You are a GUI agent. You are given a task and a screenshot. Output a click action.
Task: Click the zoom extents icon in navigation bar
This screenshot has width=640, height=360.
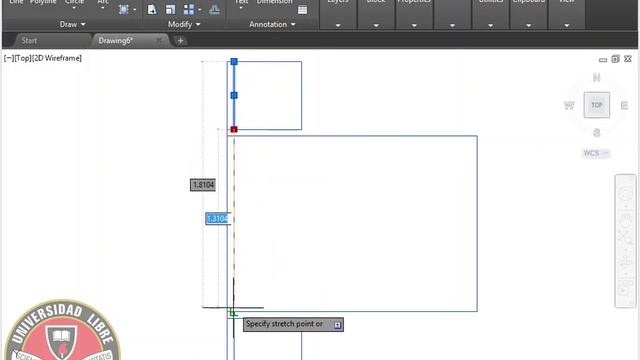(625, 238)
